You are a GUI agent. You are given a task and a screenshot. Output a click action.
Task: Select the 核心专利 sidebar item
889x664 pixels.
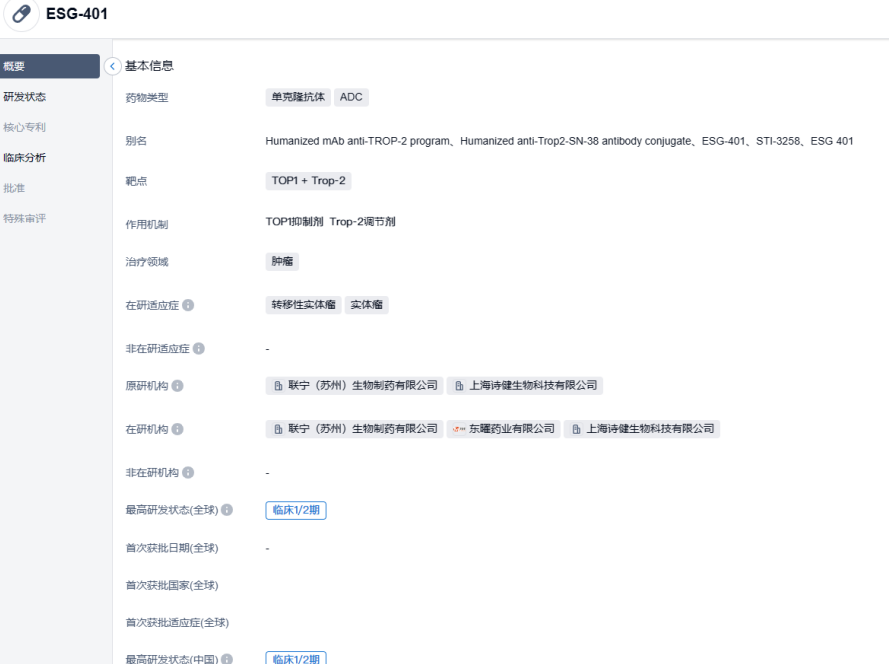point(24,127)
